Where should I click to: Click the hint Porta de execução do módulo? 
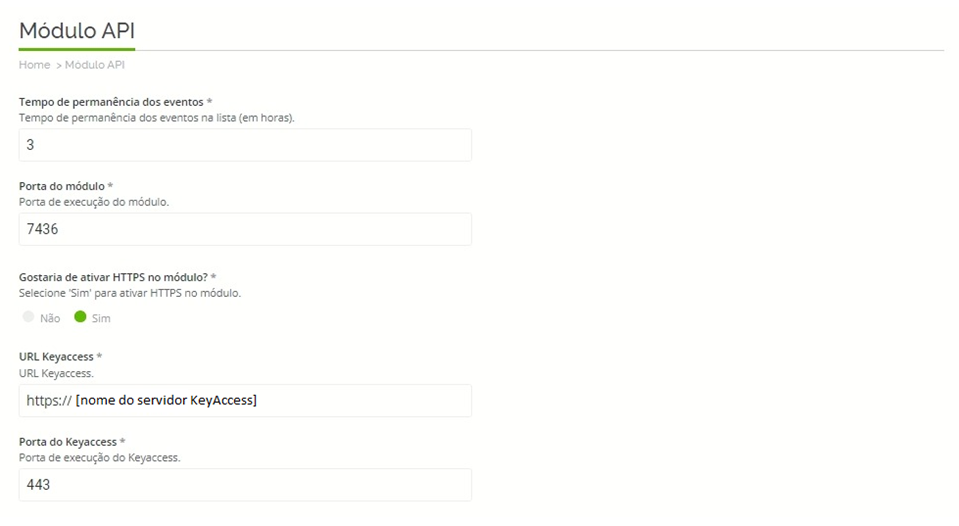[x=94, y=202]
